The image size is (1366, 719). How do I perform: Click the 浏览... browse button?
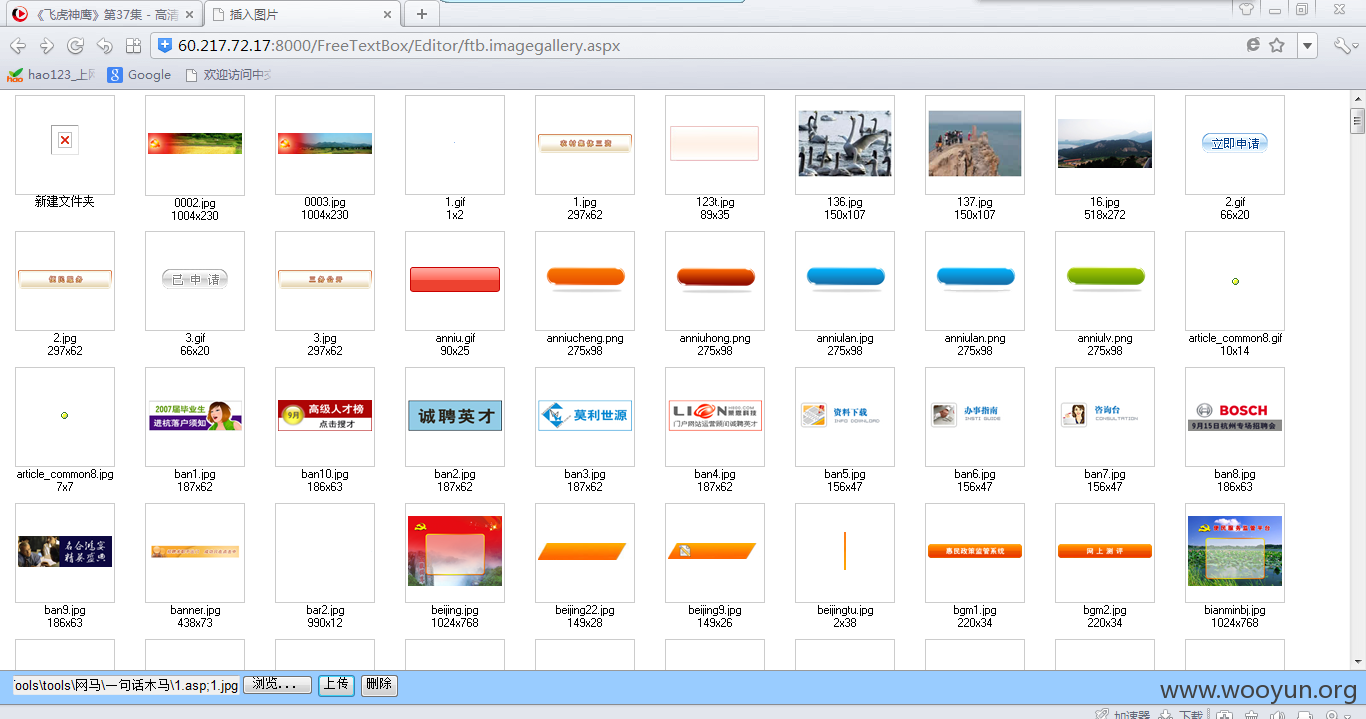click(277, 685)
